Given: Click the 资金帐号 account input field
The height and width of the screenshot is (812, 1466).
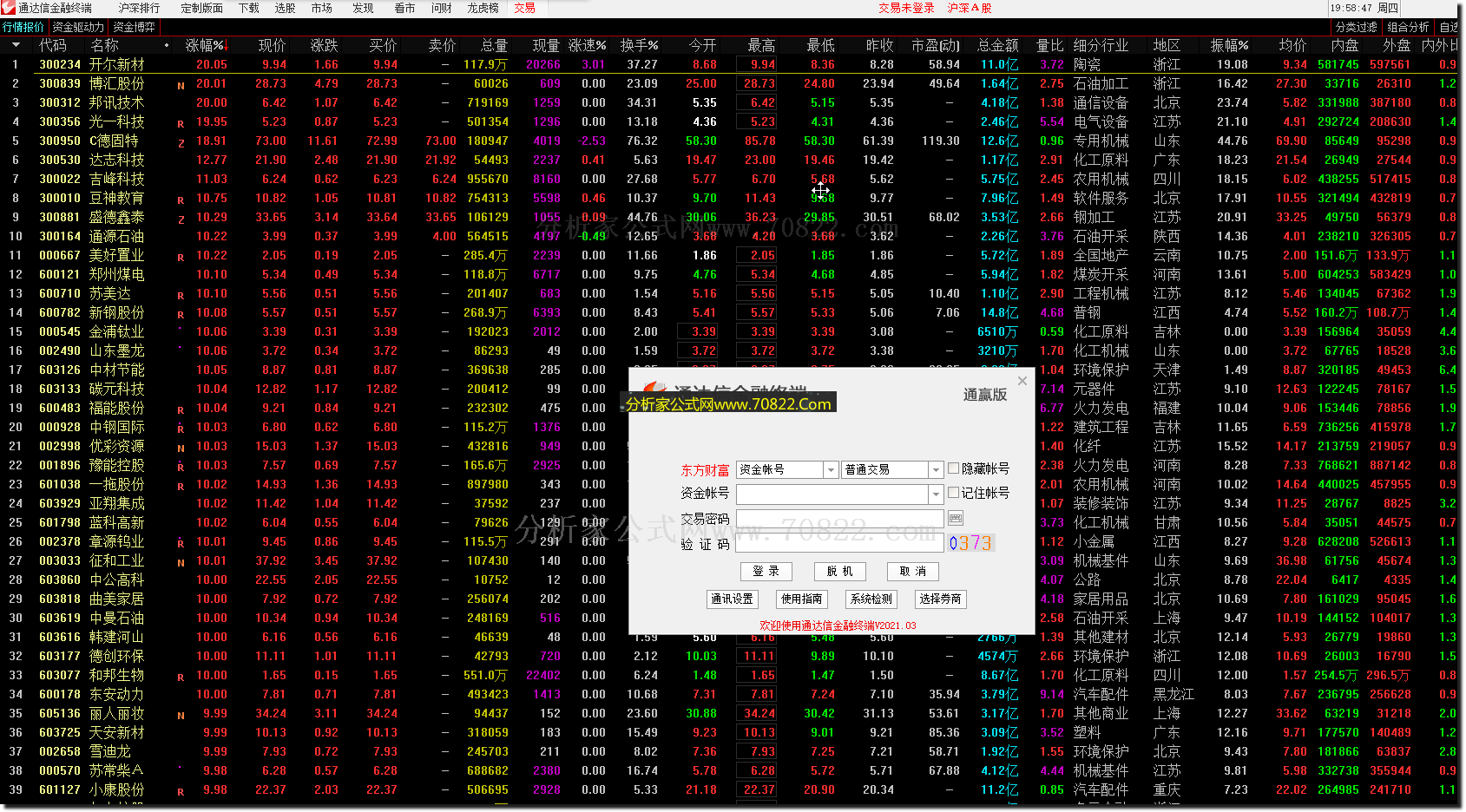Looking at the screenshot, I should click(832, 494).
